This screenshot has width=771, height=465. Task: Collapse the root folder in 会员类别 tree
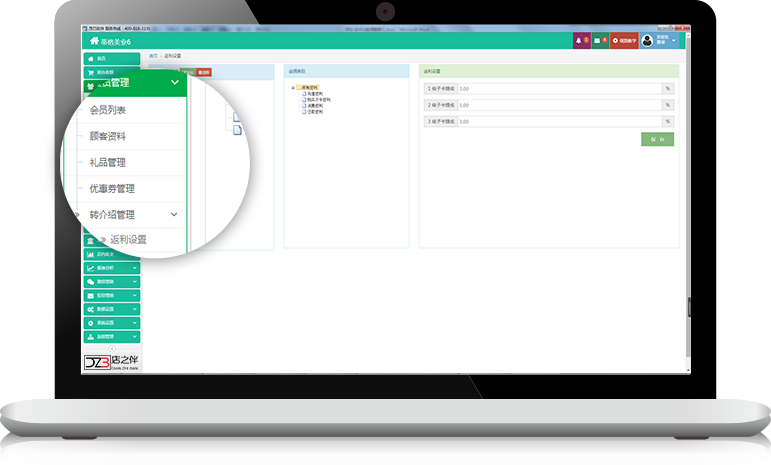pyautogui.click(x=293, y=87)
